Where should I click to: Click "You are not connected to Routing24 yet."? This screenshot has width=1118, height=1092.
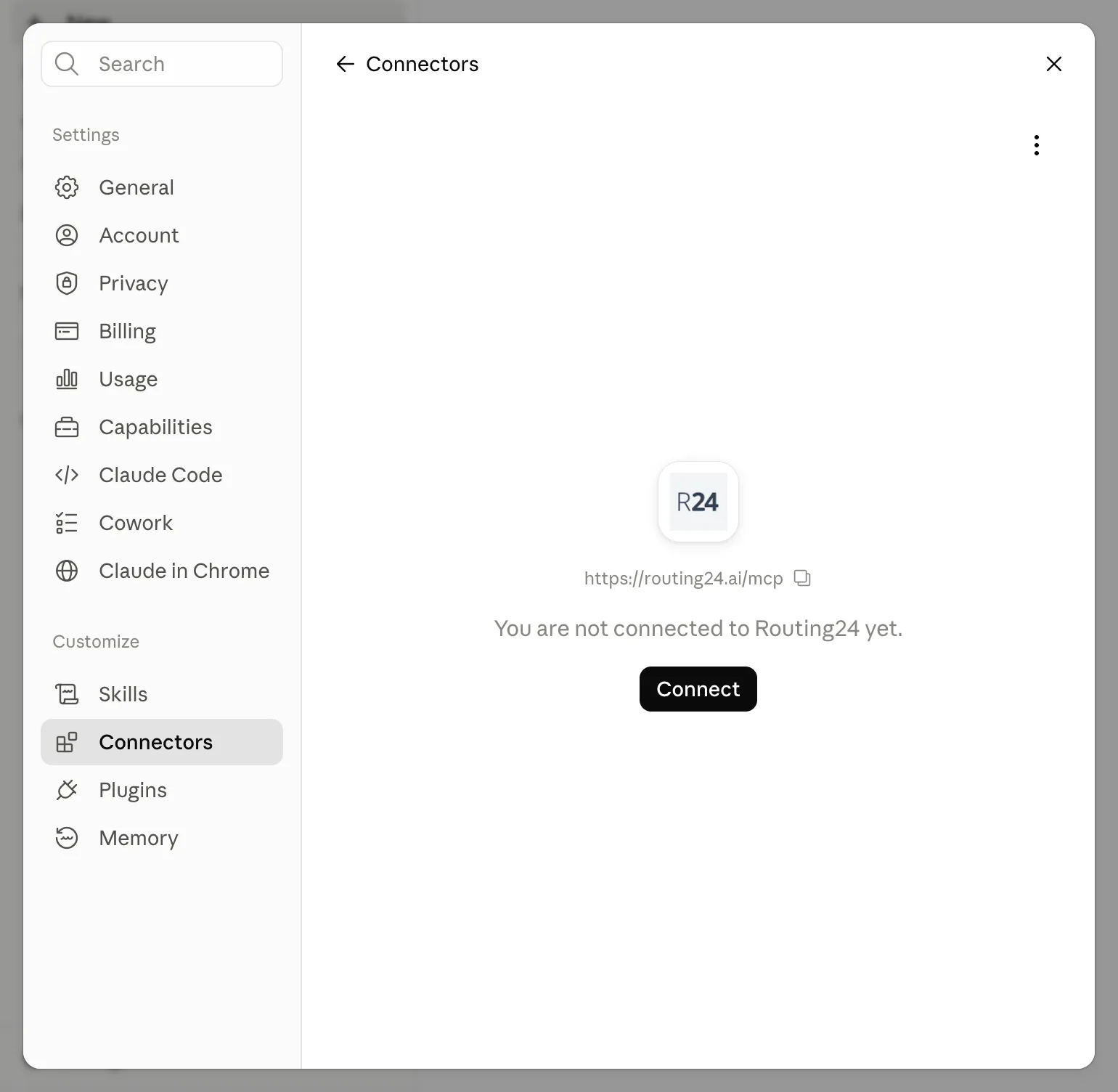tap(698, 628)
